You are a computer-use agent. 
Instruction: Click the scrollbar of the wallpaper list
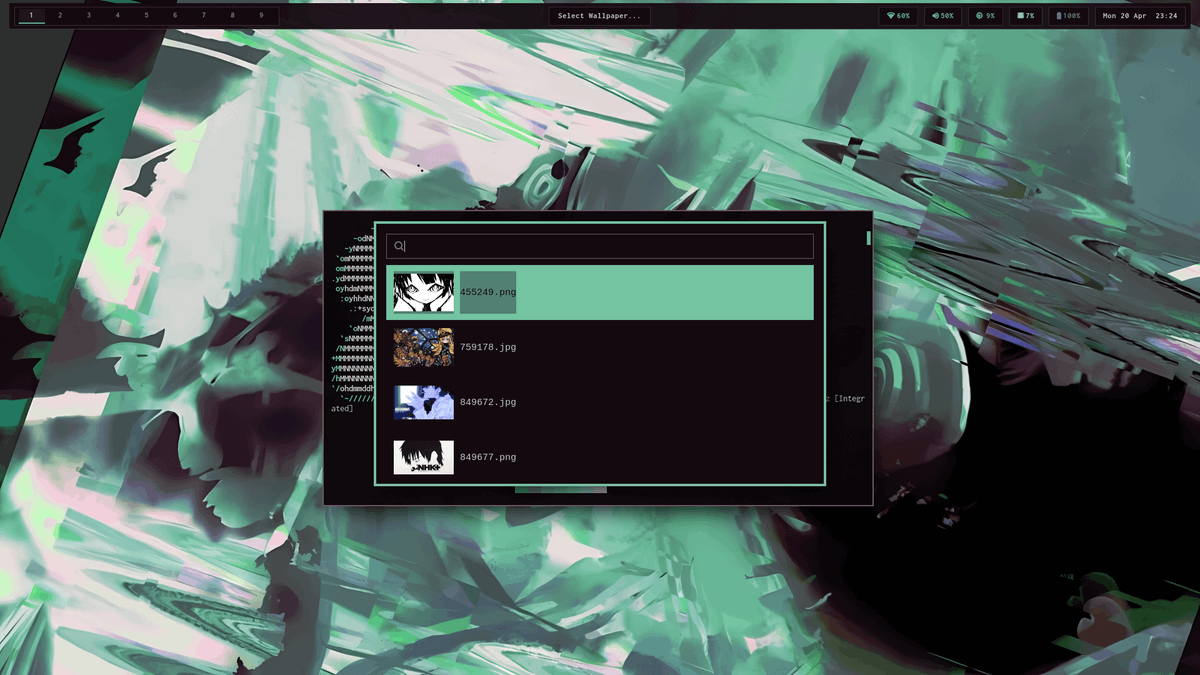point(868,238)
